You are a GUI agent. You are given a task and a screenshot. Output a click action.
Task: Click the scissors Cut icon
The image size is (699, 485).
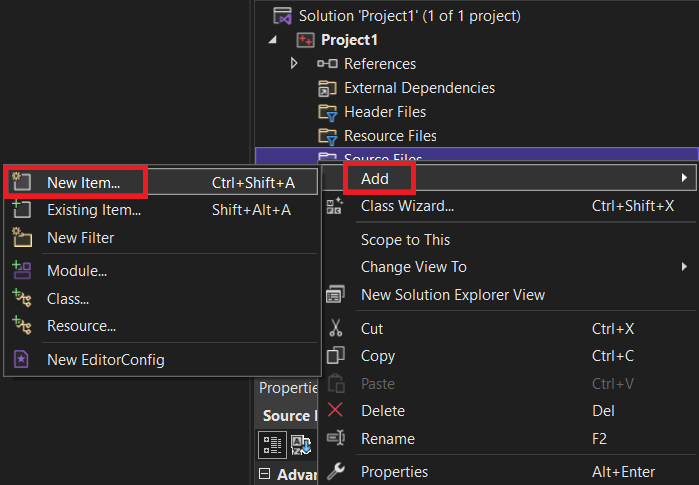pos(336,328)
